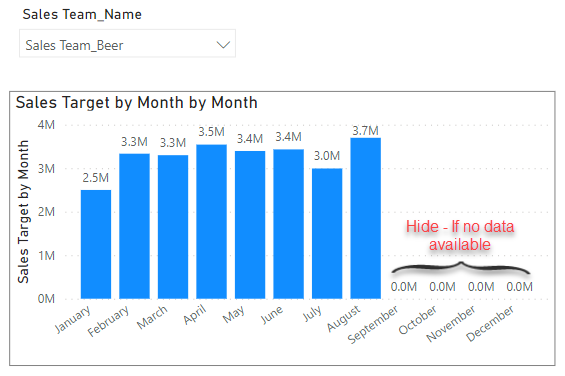Open the Sales Team_Beer slicer dropdown
Image resolution: width=565 pixels, height=376 pixels.
[x=127, y=44]
